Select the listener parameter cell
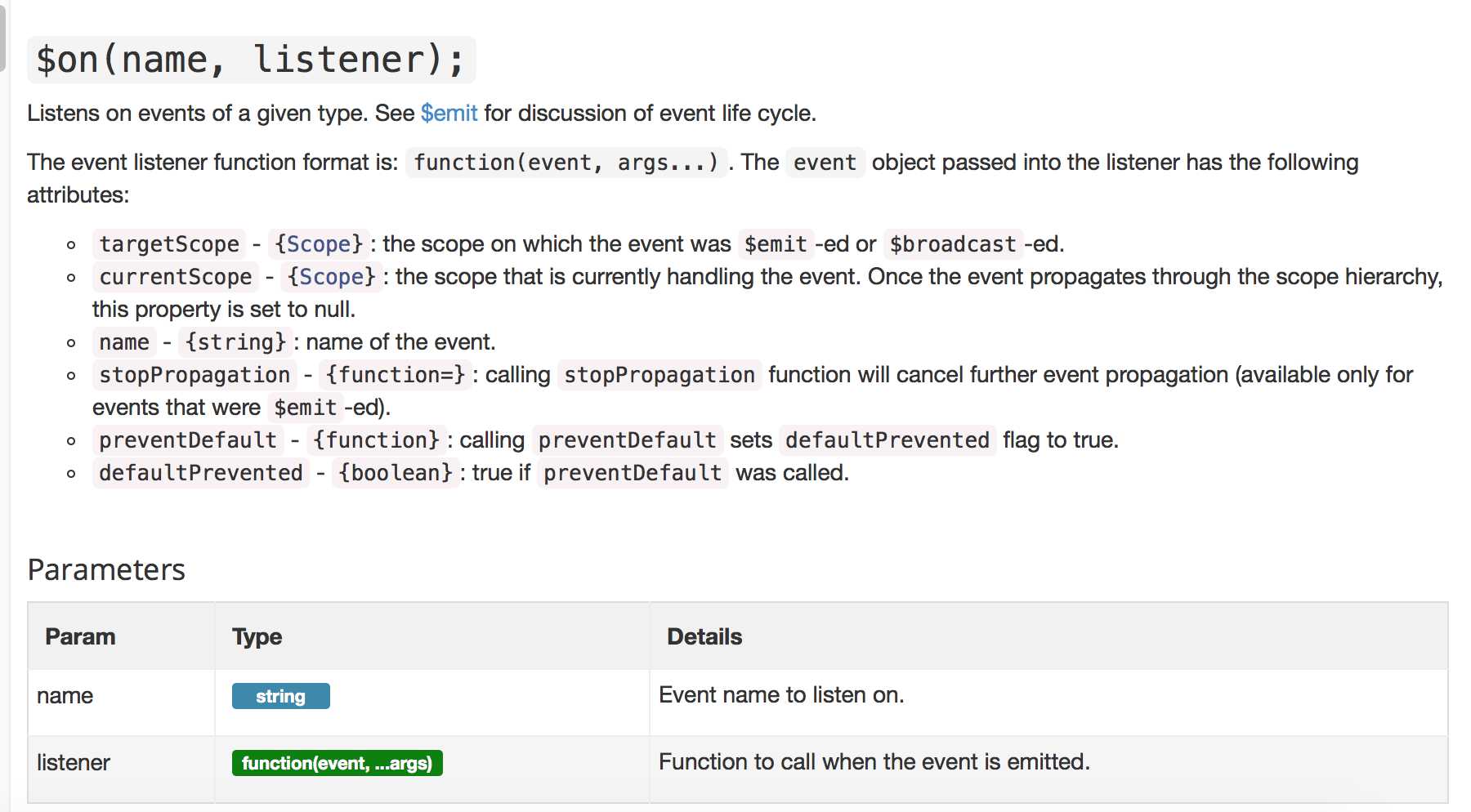Screen dimensions: 1471x812 pos(122,763)
